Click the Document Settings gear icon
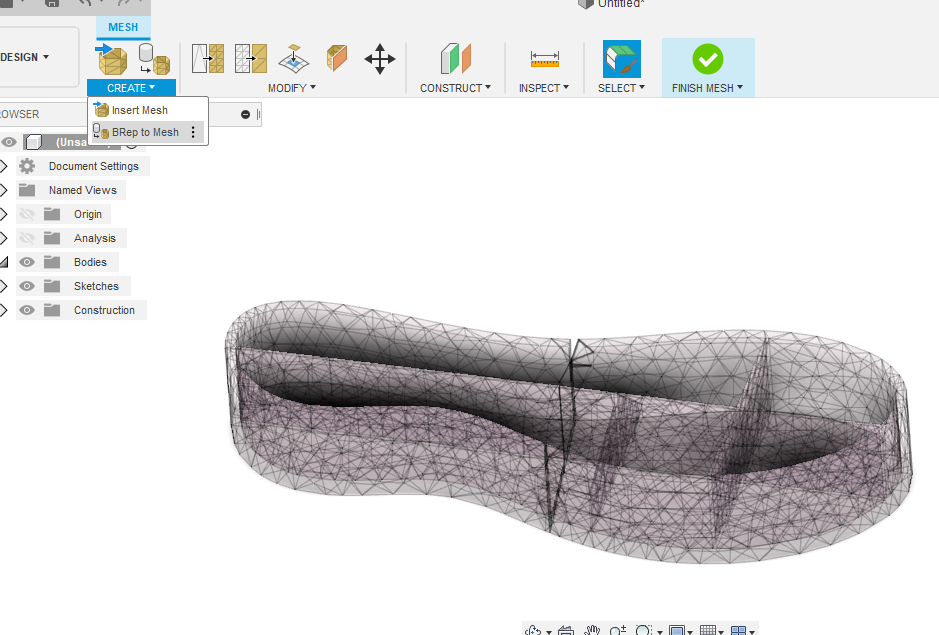The width and height of the screenshot is (939, 635). (x=27, y=166)
